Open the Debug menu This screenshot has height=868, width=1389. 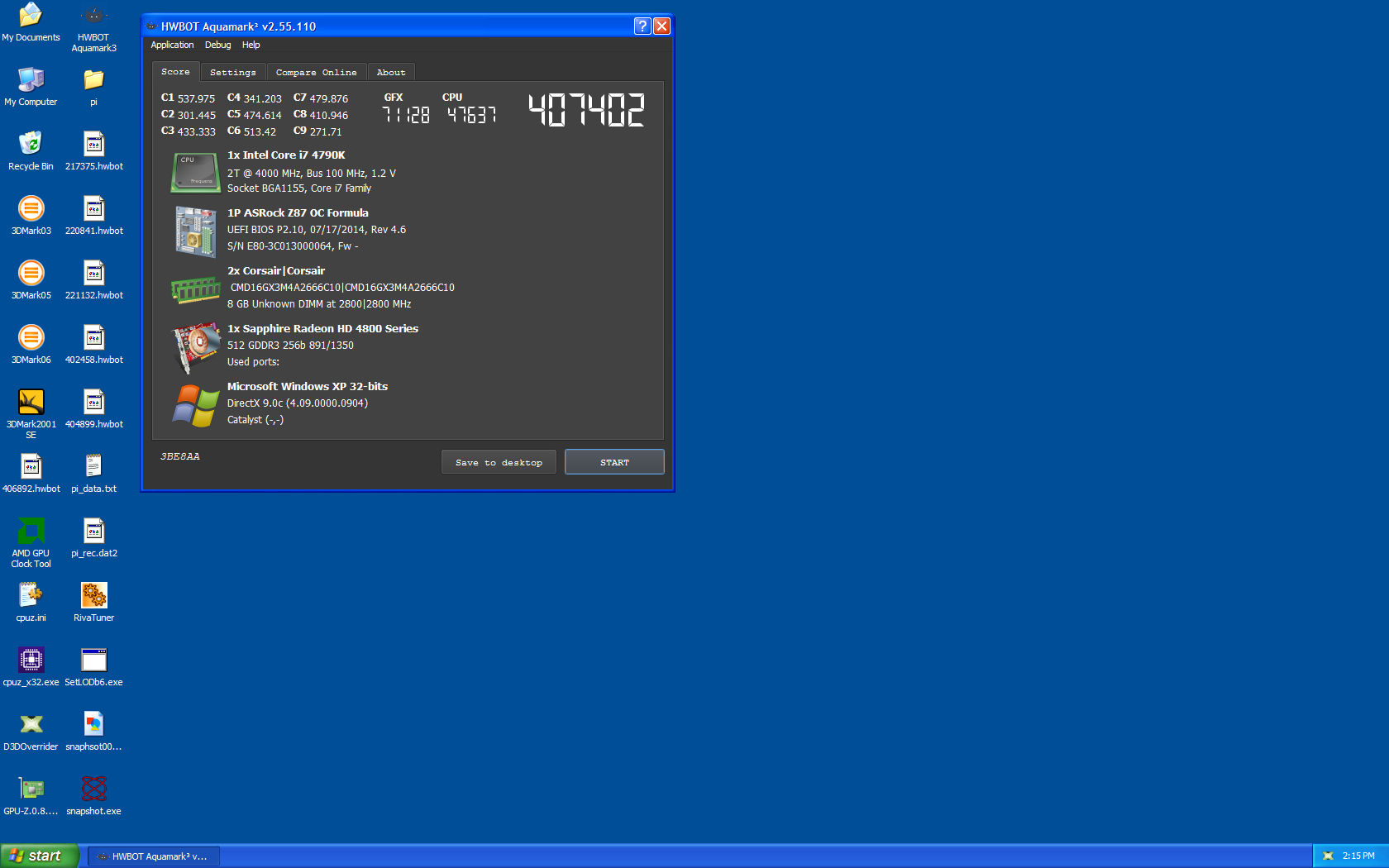pyautogui.click(x=217, y=45)
